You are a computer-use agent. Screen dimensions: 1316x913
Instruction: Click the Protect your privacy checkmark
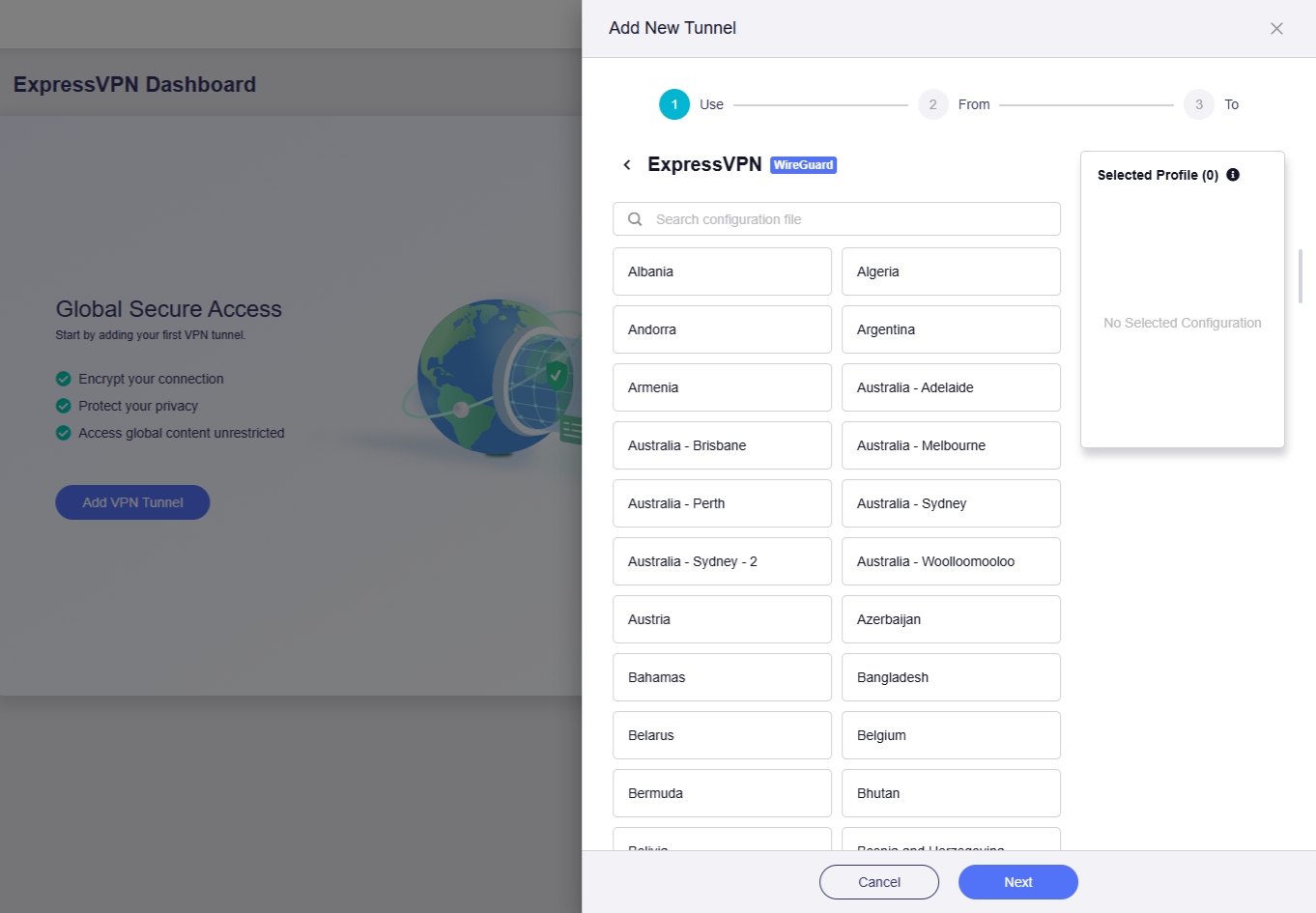click(64, 406)
